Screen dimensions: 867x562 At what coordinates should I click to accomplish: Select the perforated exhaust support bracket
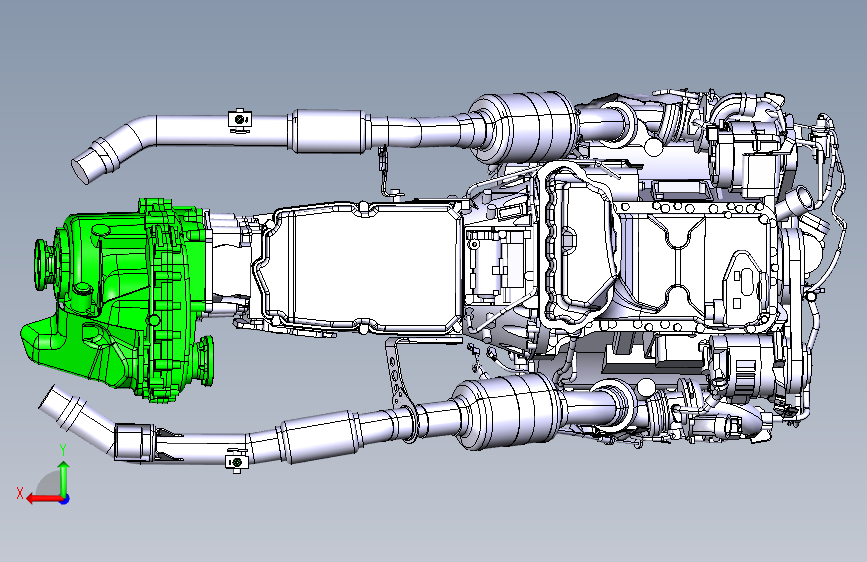click(x=396, y=374)
